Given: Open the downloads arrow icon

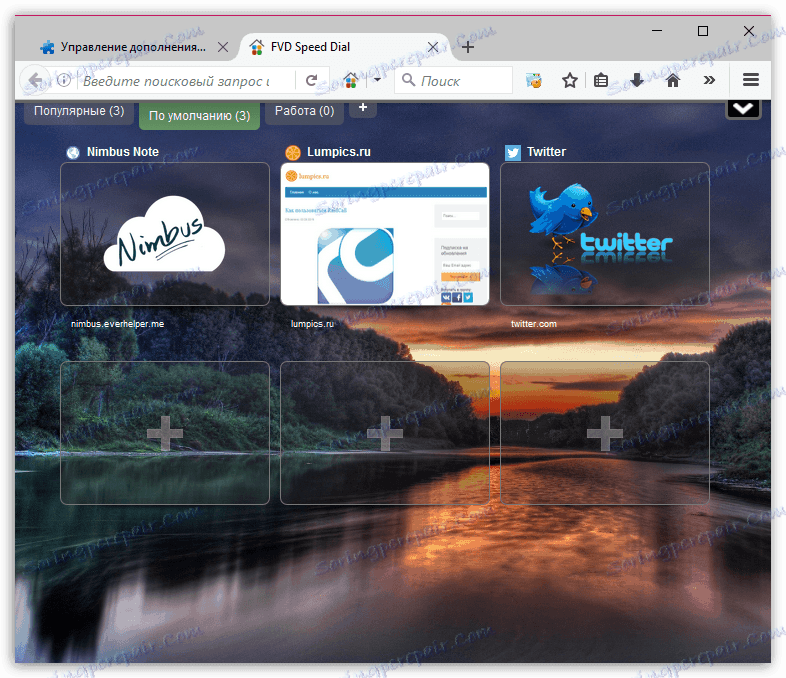Looking at the screenshot, I should pyautogui.click(x=637, y=80).
